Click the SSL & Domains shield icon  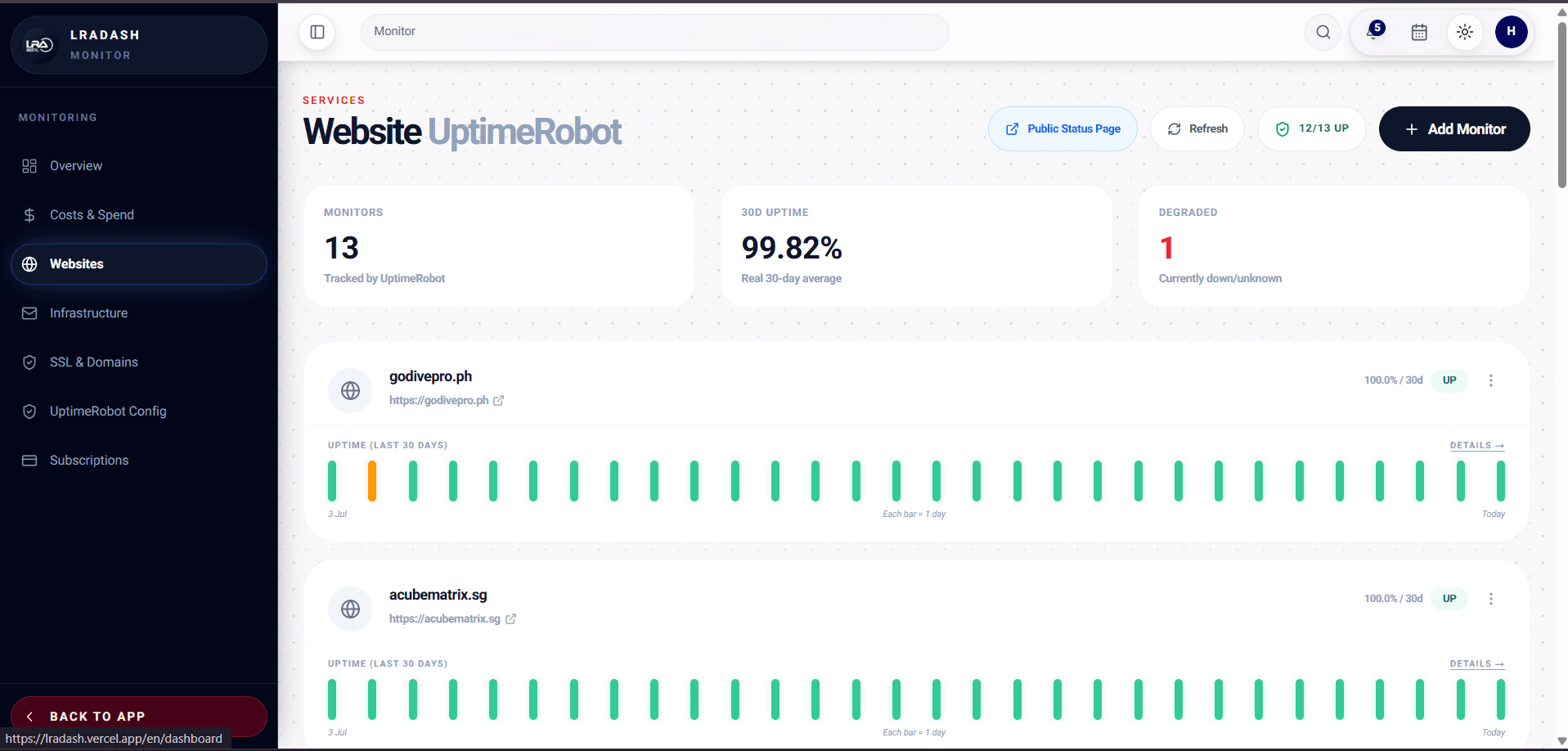tap(29, 362)
